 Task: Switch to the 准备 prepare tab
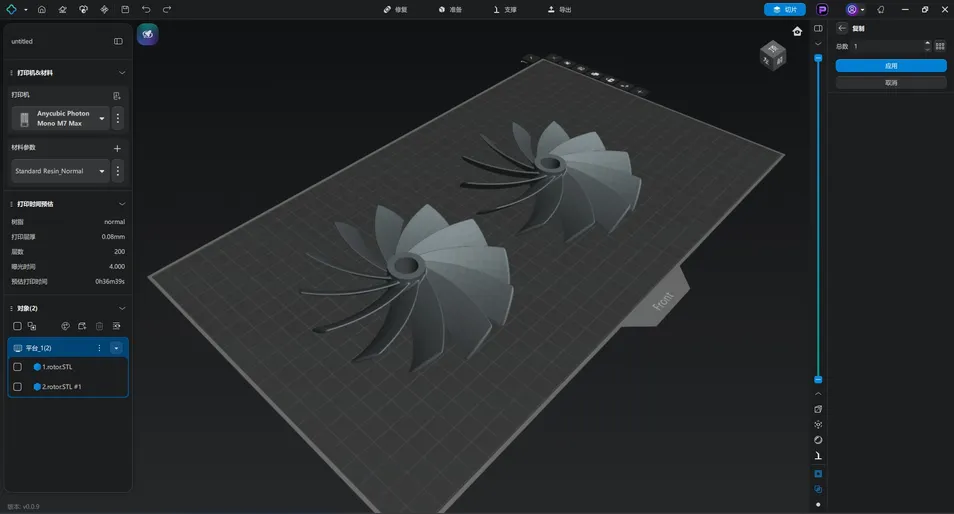(450, 10)
